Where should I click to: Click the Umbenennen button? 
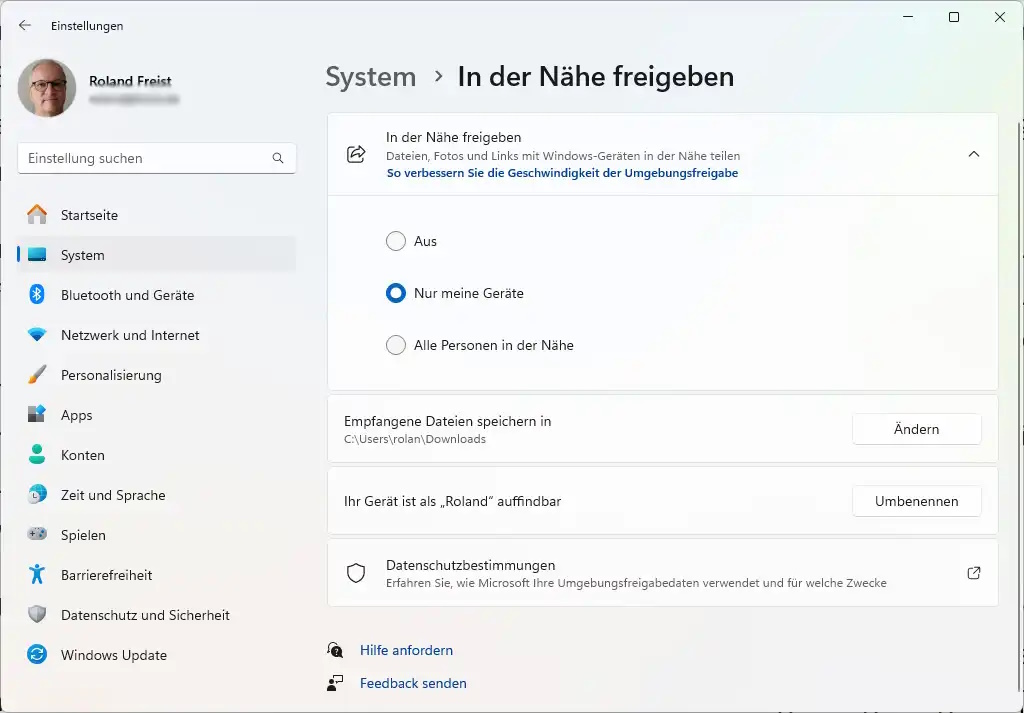[x=916, y=501]
